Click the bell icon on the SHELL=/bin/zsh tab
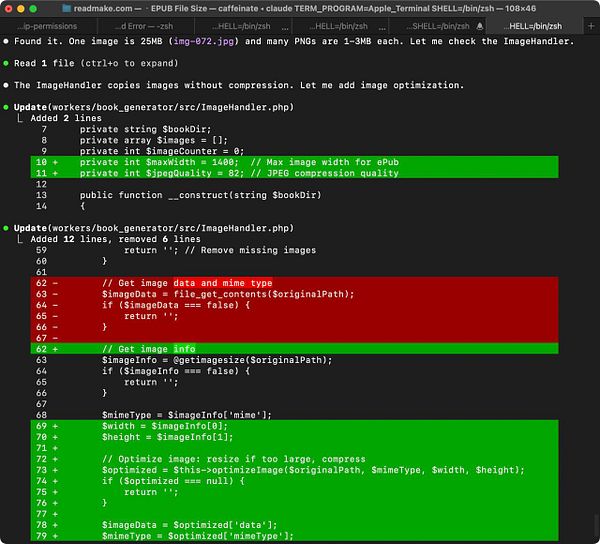 coord(479,26)
